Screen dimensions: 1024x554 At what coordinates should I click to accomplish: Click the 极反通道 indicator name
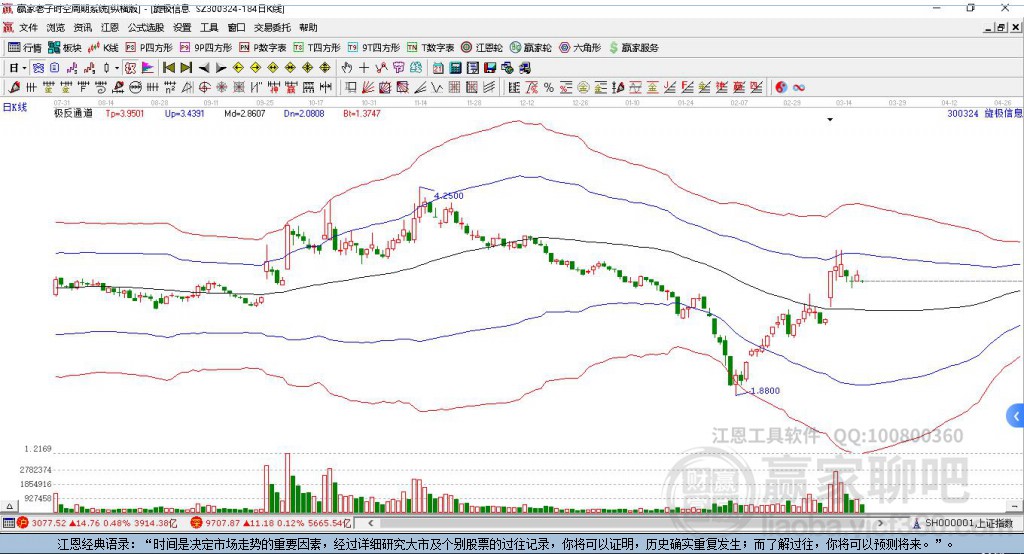(72, 113)
